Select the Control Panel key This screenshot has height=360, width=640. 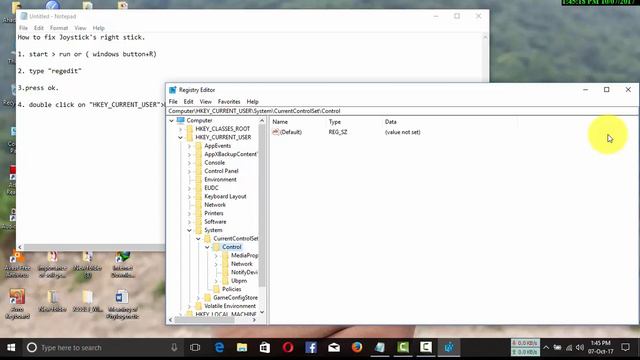coord(221,171)
